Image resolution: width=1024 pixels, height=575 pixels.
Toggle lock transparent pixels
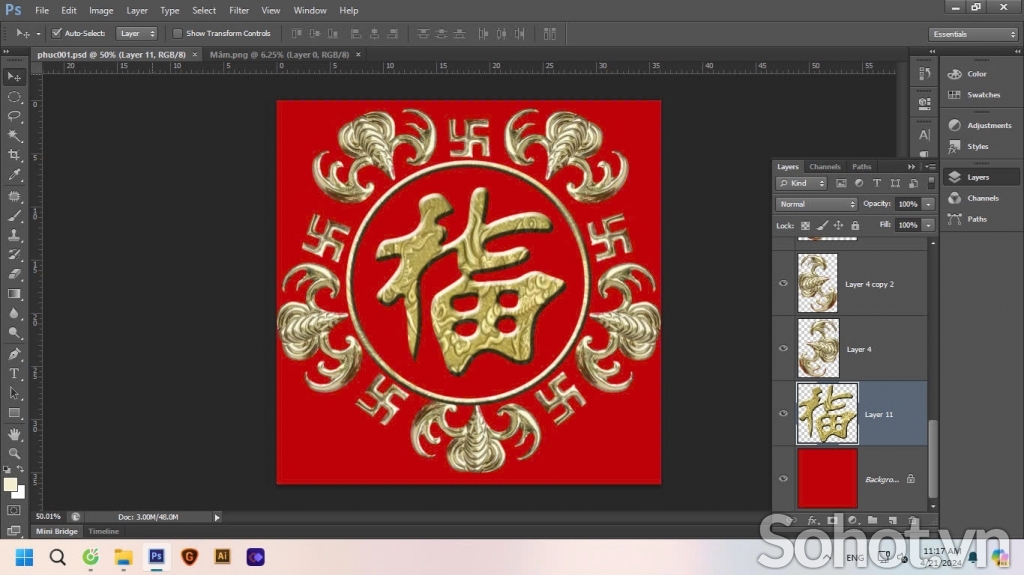pyautogui.click(x=805, y=225)
